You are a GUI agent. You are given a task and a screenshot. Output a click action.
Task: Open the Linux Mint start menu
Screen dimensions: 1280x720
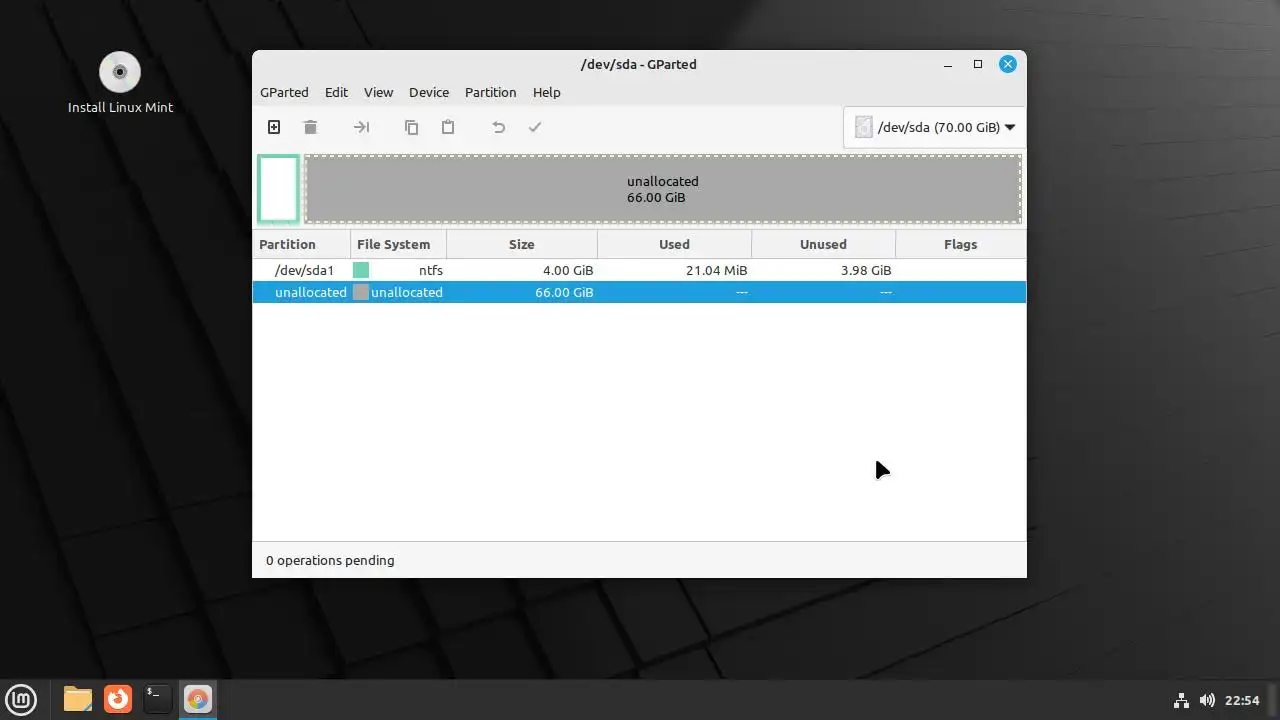(x=21, y=699)
